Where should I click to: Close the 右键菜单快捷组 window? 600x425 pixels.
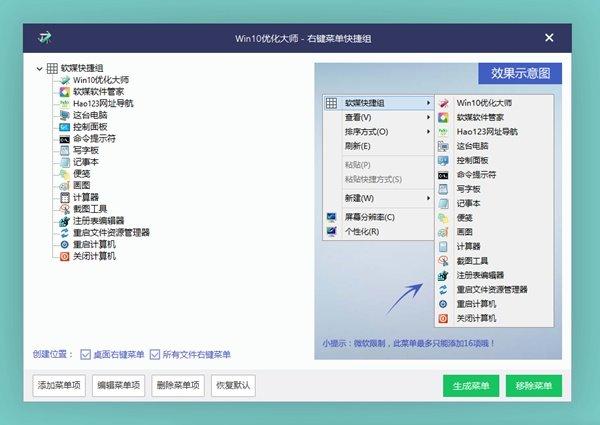click(x=549, y=37)
